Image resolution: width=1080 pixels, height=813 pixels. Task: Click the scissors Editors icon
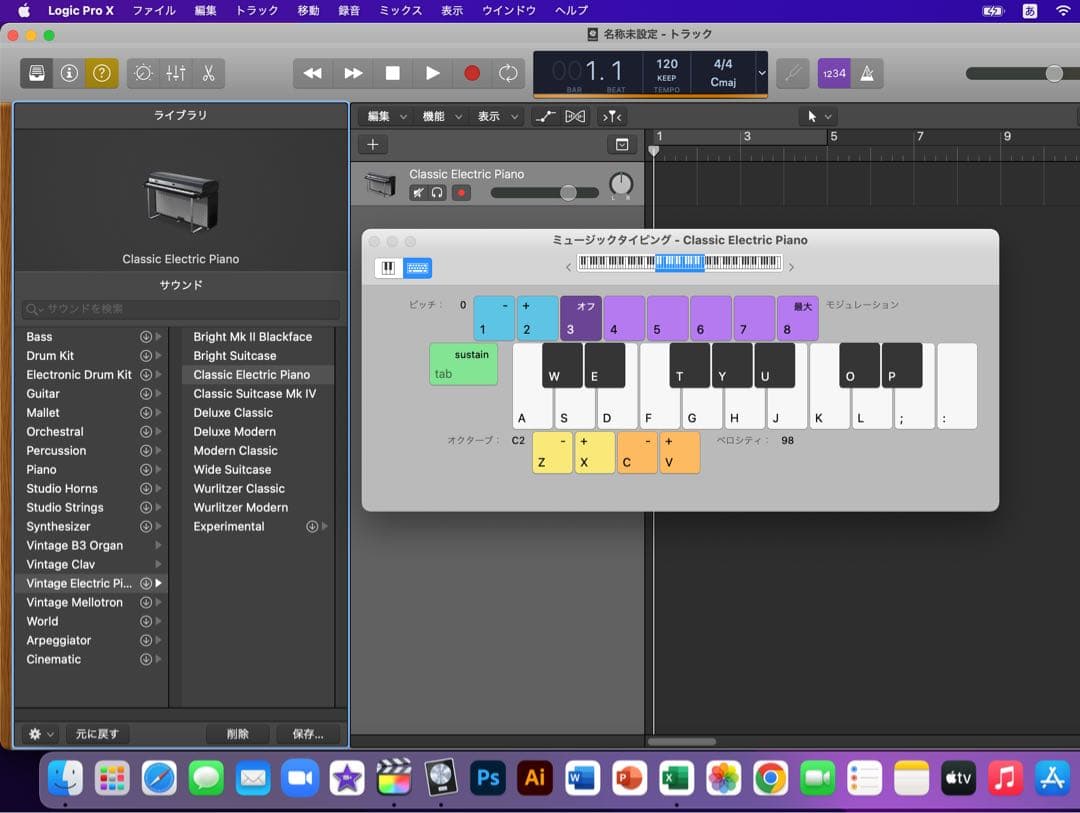208,73
